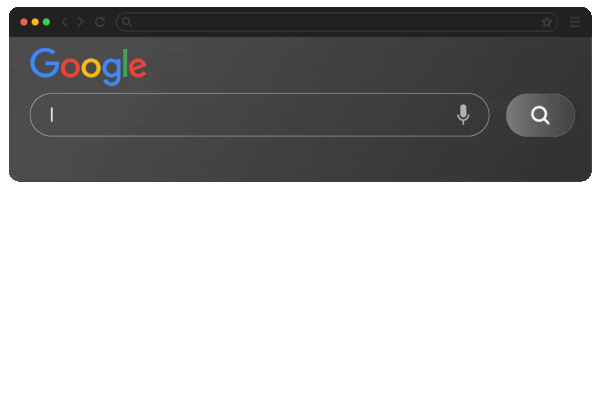The image size is (600, 410).
Task: Click the browser forward arrow
Action: 80,22
